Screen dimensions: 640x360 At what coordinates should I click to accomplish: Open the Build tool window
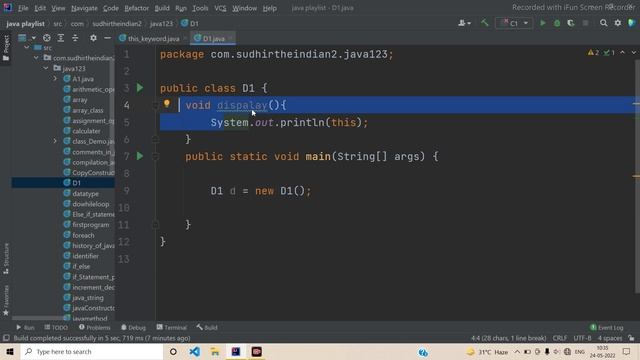tap(207, 327)
